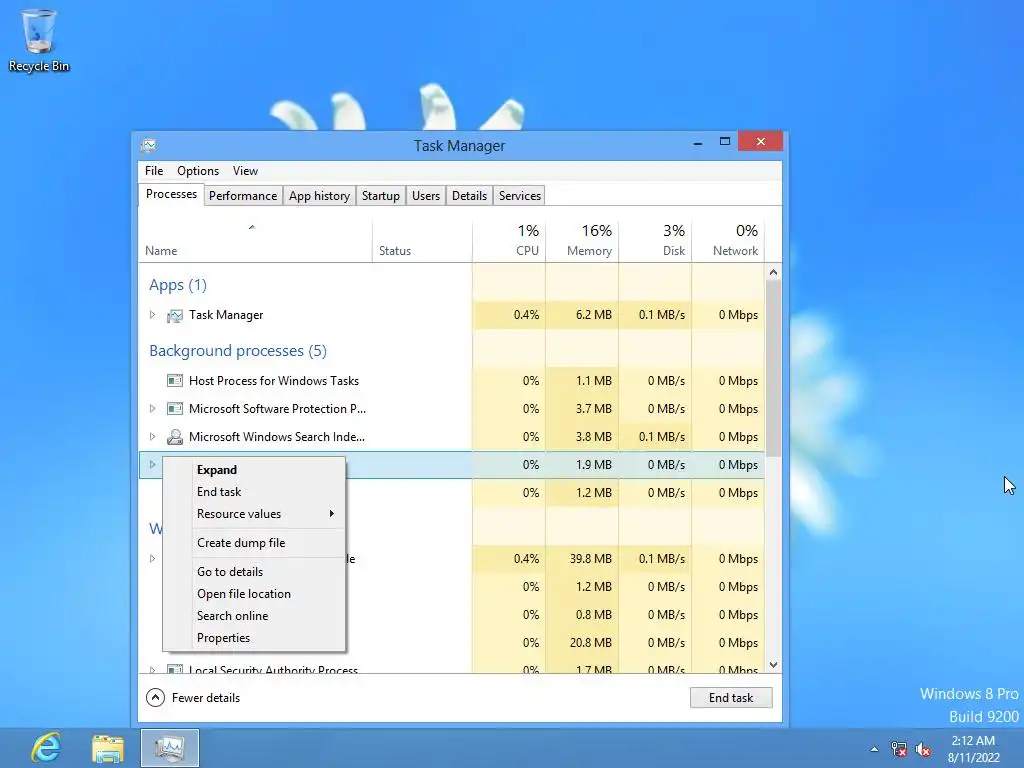The height and width of the screenshot is (768, 1024).
Task: Switch to the Services tab
Action: coord(520,196)
